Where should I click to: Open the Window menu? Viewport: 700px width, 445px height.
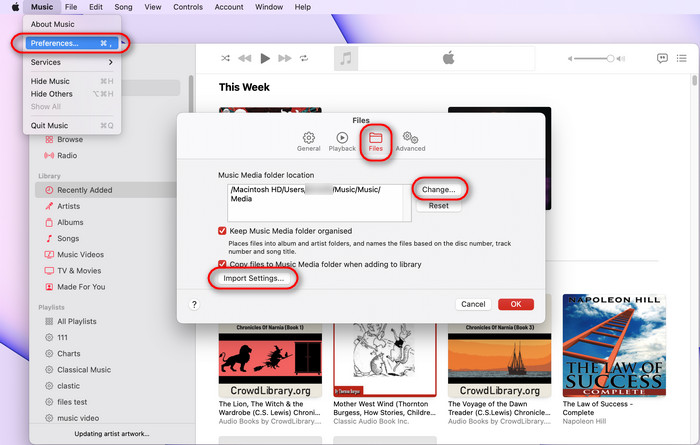pos(269,7)
